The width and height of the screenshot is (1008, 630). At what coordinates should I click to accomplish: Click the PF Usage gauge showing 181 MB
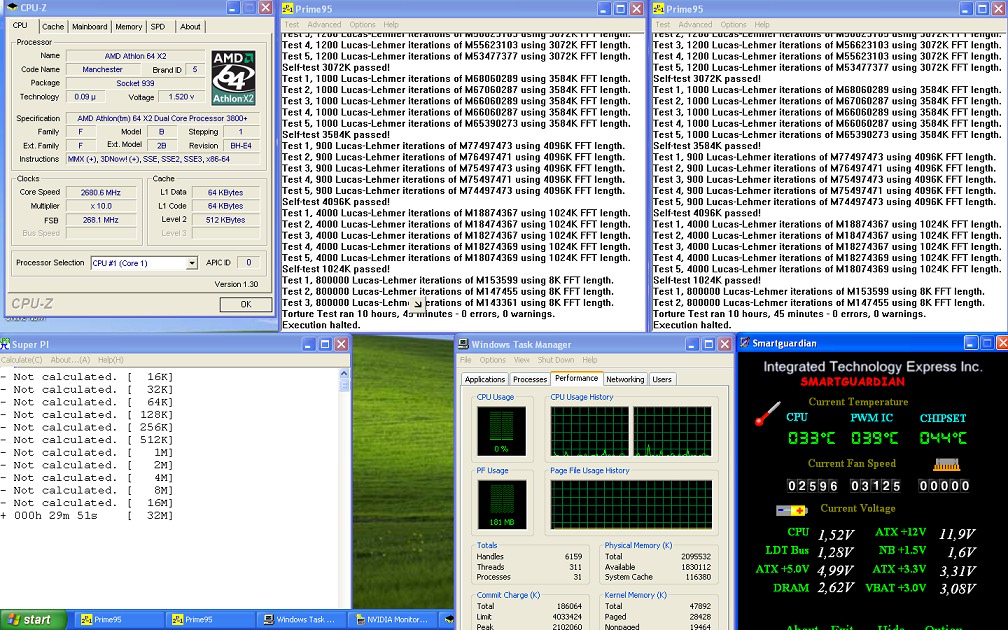click(x=501, y=505)
